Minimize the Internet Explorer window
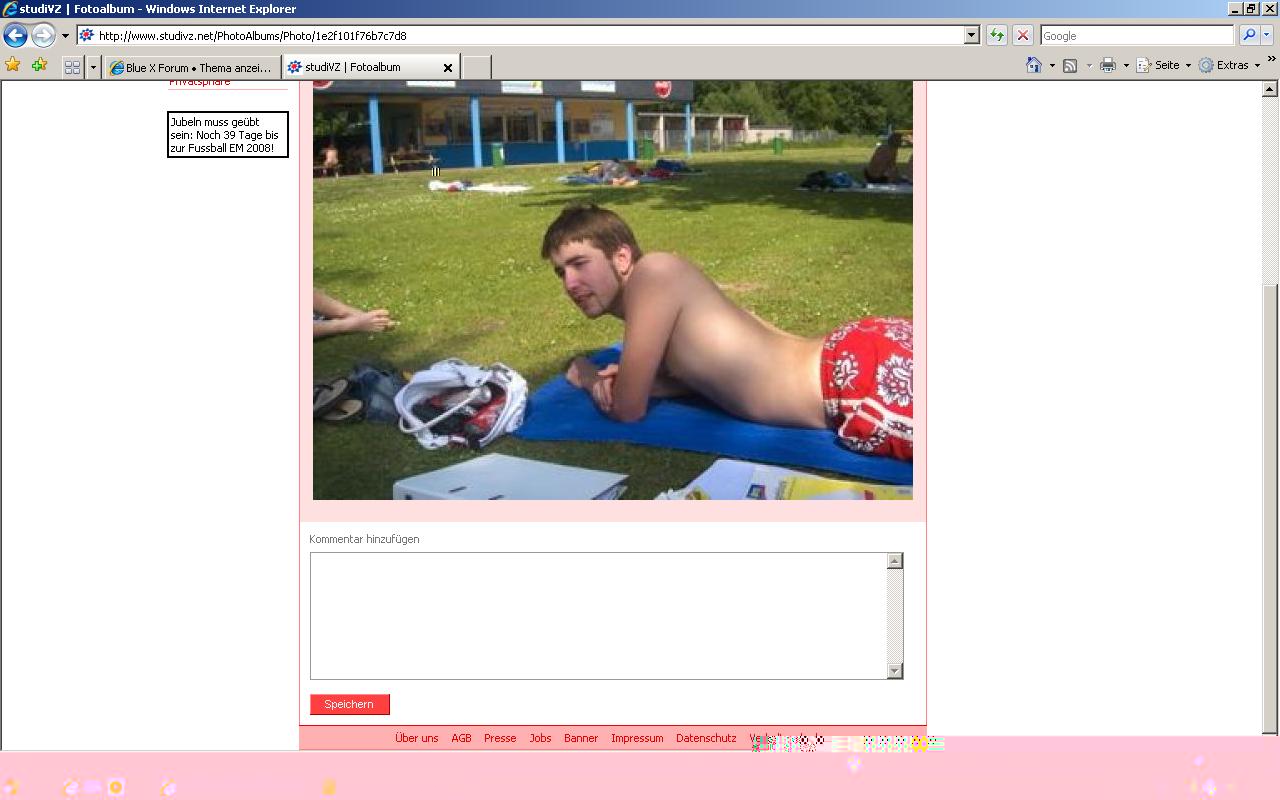The image size is (1280, 800). coord(1235,9)
